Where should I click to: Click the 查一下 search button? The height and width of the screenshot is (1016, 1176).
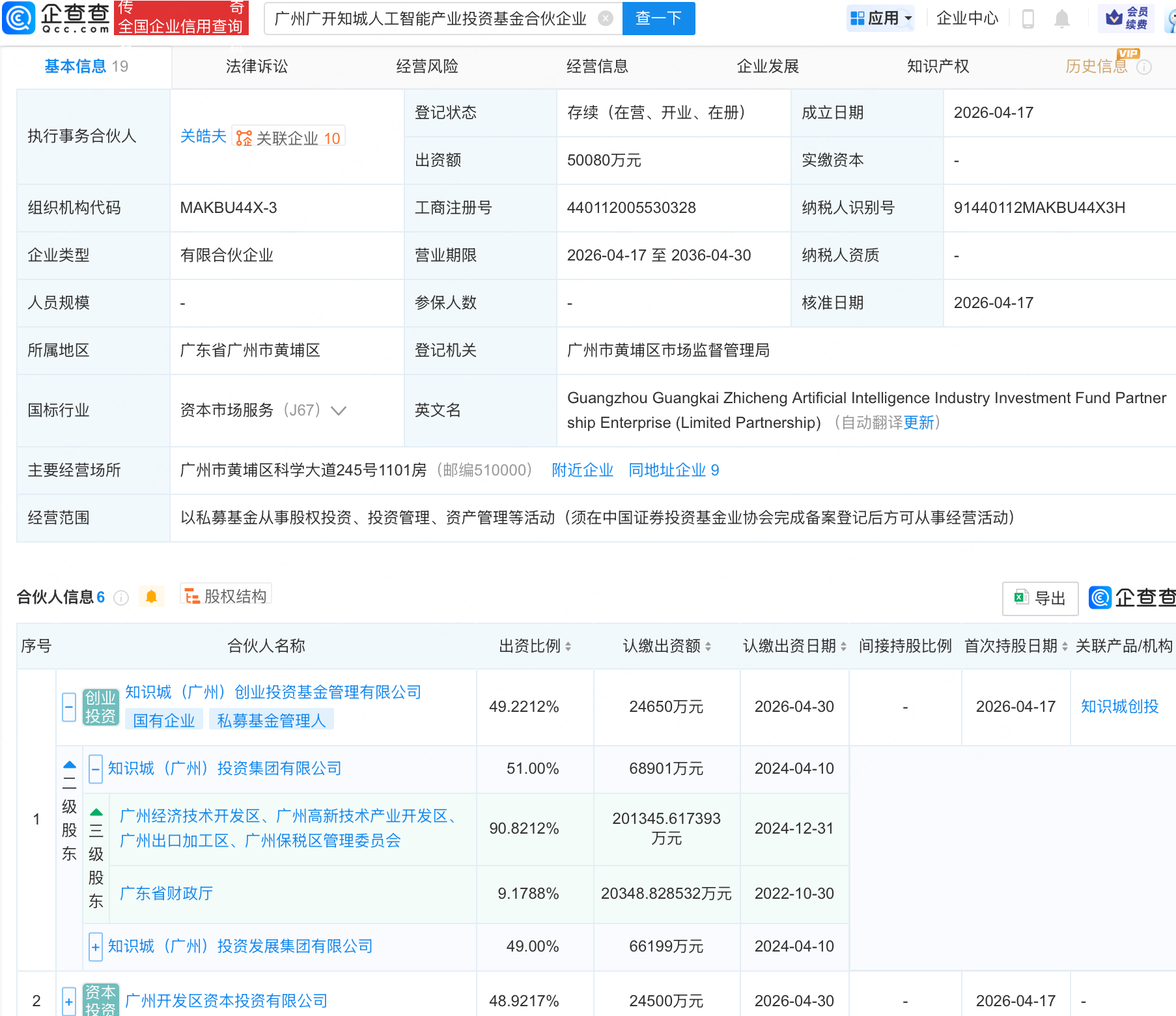(x=658, y=18)
